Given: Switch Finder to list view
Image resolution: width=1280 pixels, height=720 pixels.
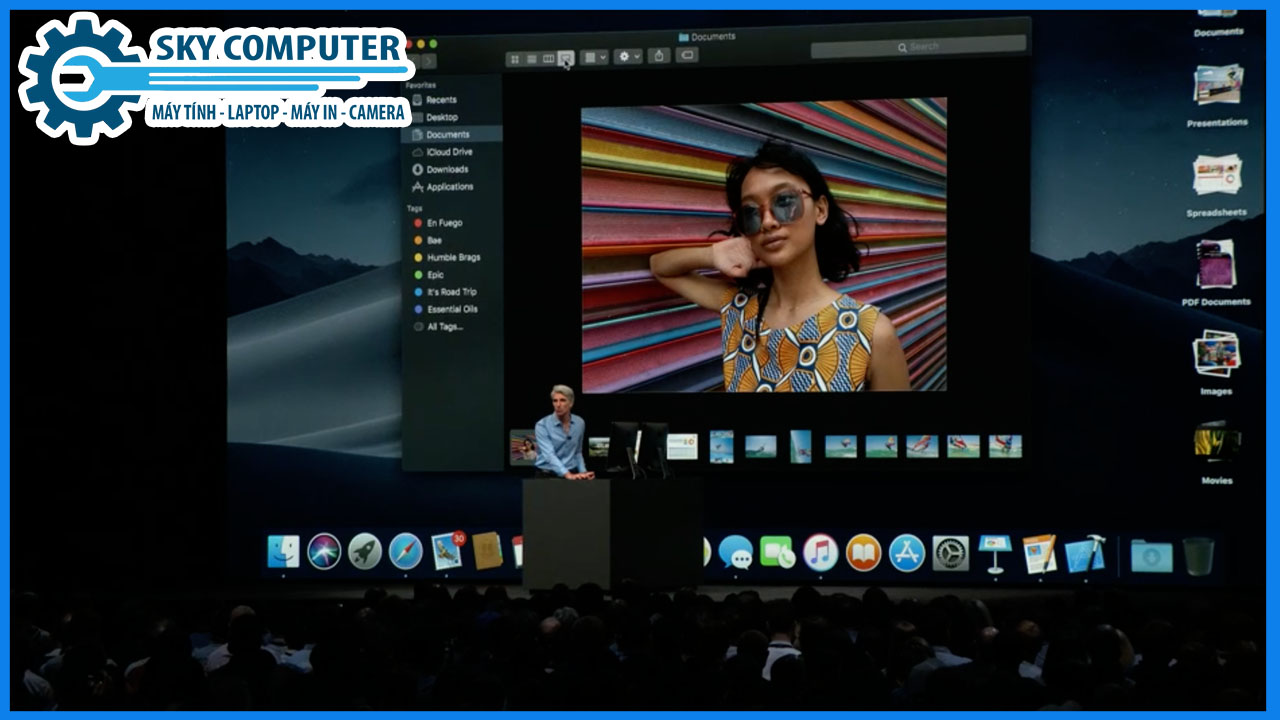Looking at the screenshot, I should coord(532,59).
